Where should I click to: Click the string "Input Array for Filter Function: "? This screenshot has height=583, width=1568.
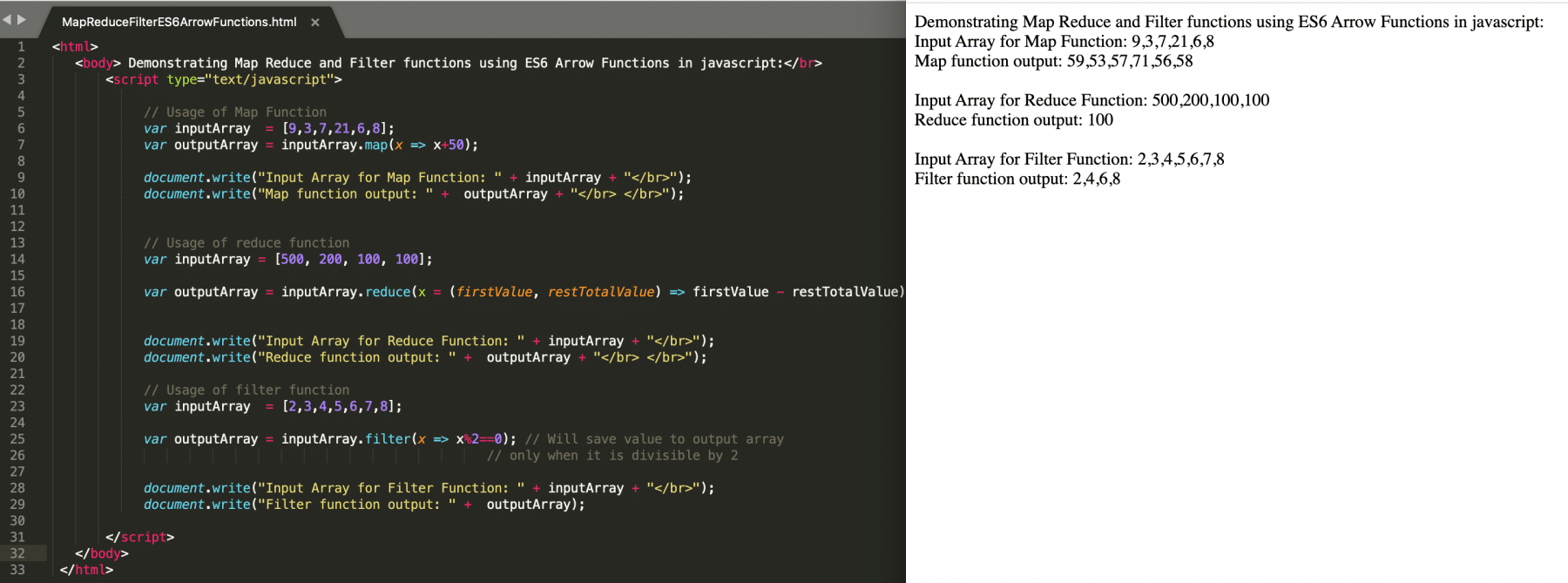(x=391, y=489)
